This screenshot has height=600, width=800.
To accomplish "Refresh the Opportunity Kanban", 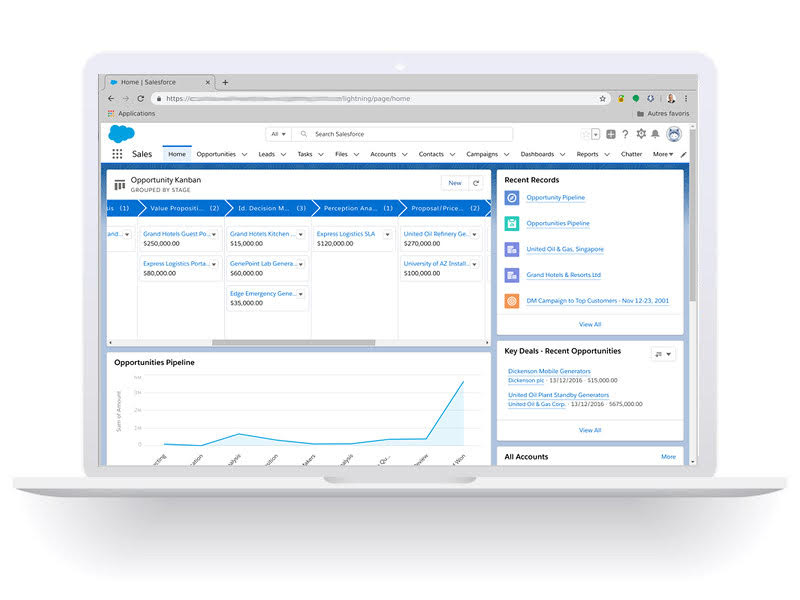I will tap(476, 183).
